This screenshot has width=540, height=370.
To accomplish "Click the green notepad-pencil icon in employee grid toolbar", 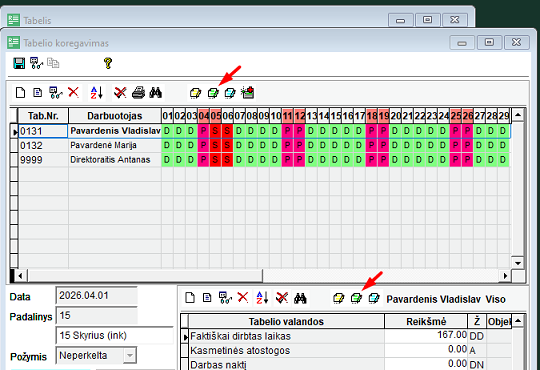I will point(213,93).
